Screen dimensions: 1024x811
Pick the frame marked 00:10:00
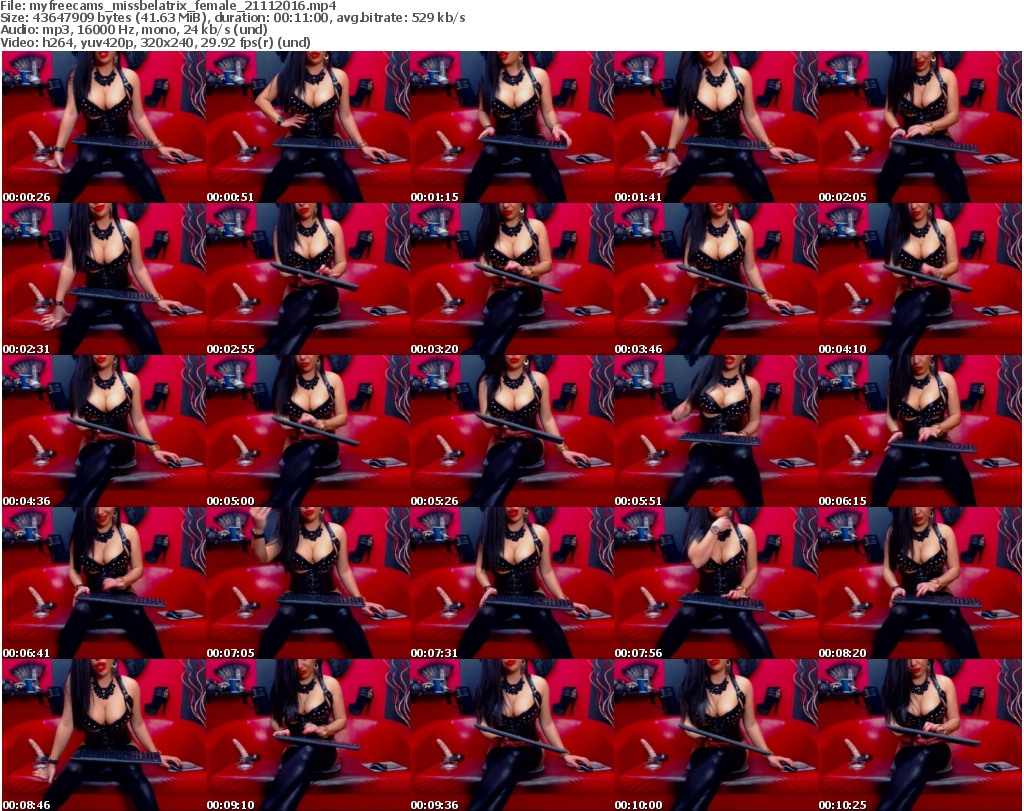point(716,735)
